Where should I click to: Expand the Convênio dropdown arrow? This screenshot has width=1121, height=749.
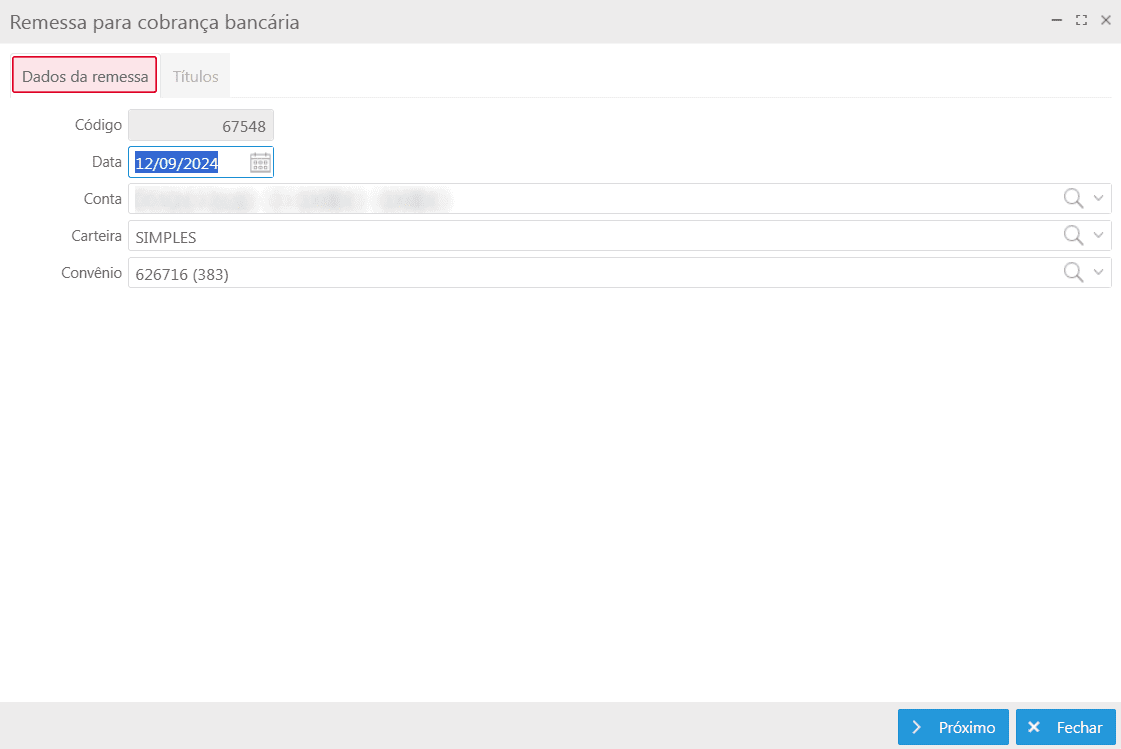coord(1099,273)
